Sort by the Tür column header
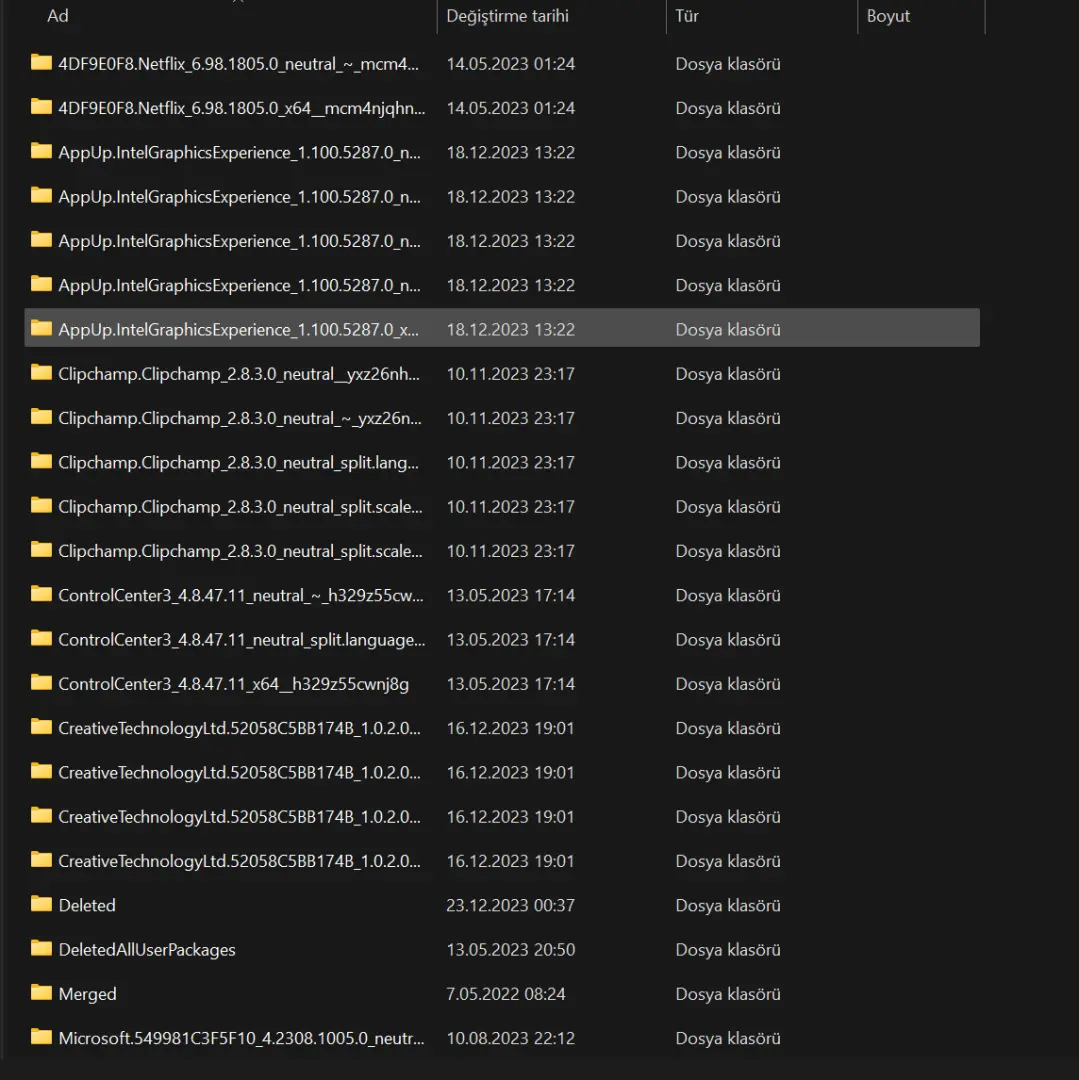 click(687, 16)
